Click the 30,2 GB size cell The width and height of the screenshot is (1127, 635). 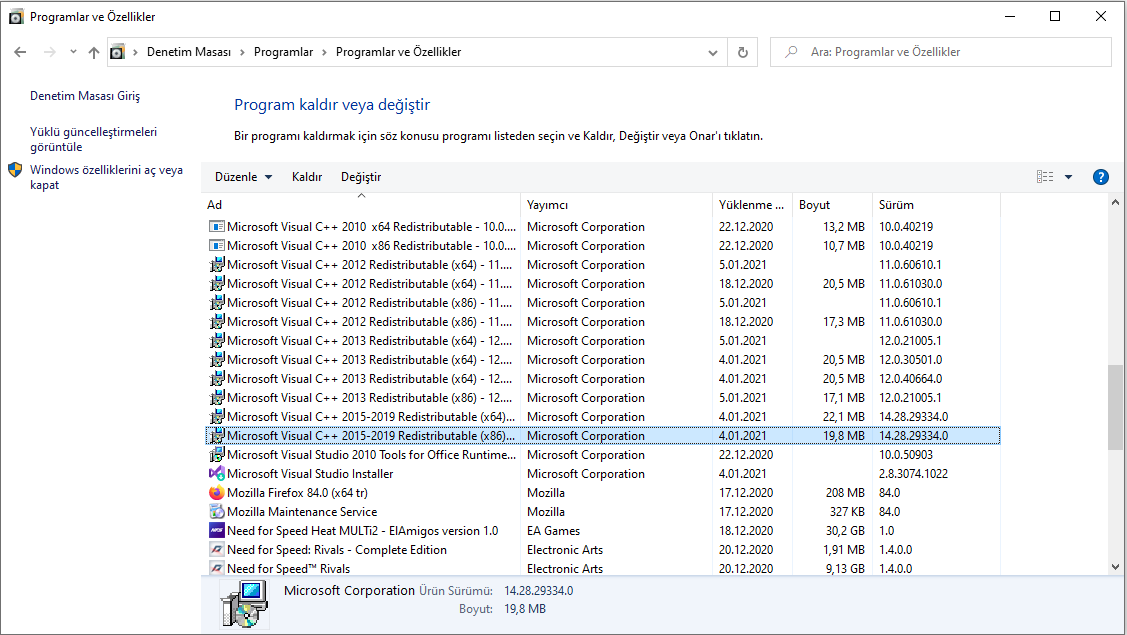(845, 531)
